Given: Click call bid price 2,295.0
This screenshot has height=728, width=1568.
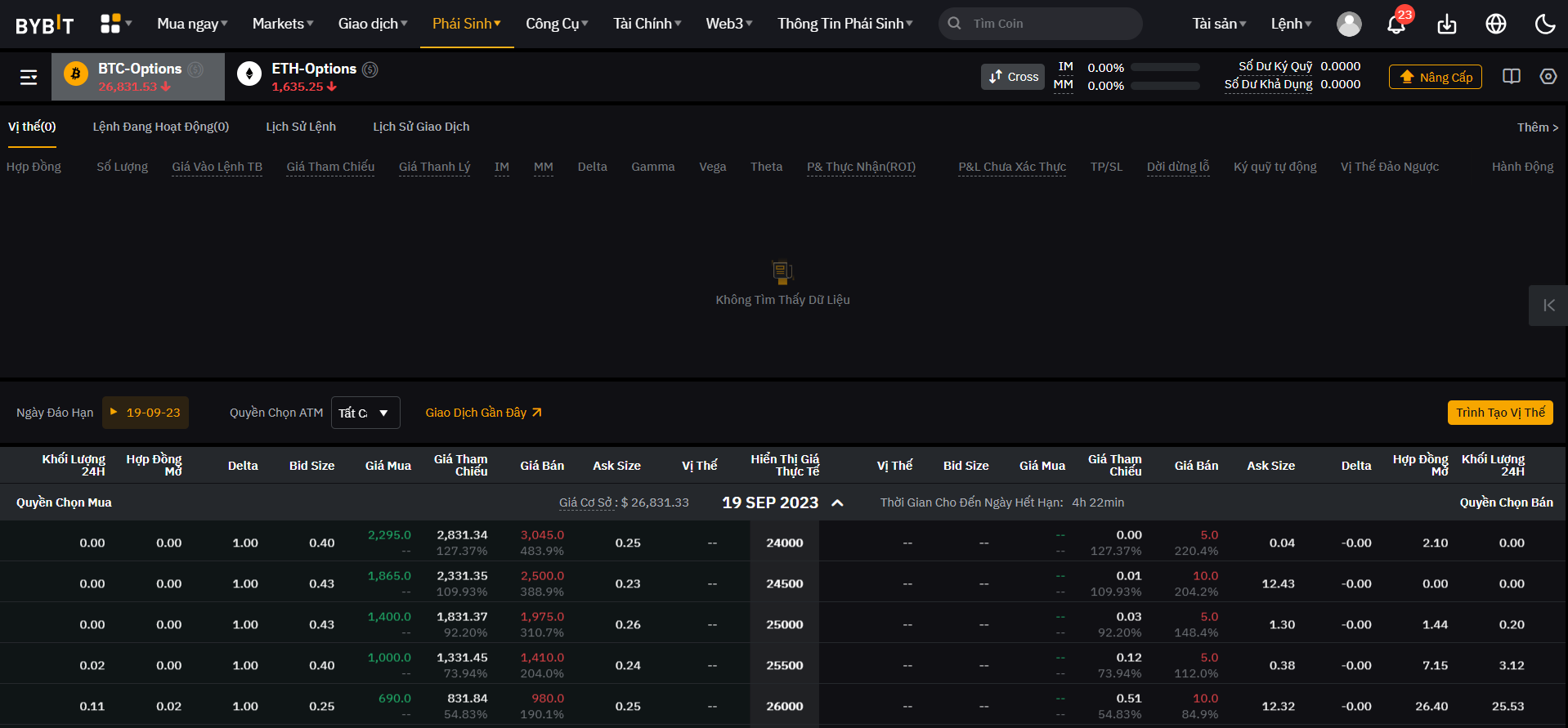Looking at the screenshot, I should [x=389, y=535].
